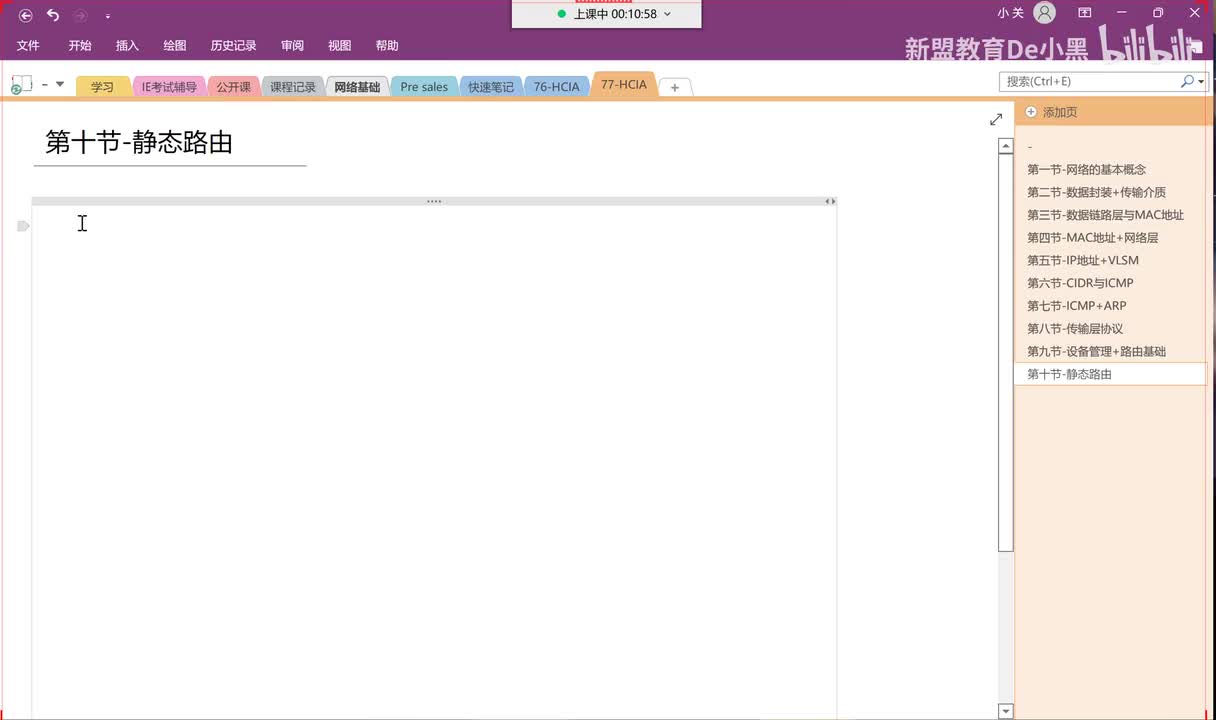
Task: Click the notebook icon beside the section tabs
Action: pos(21,85)
